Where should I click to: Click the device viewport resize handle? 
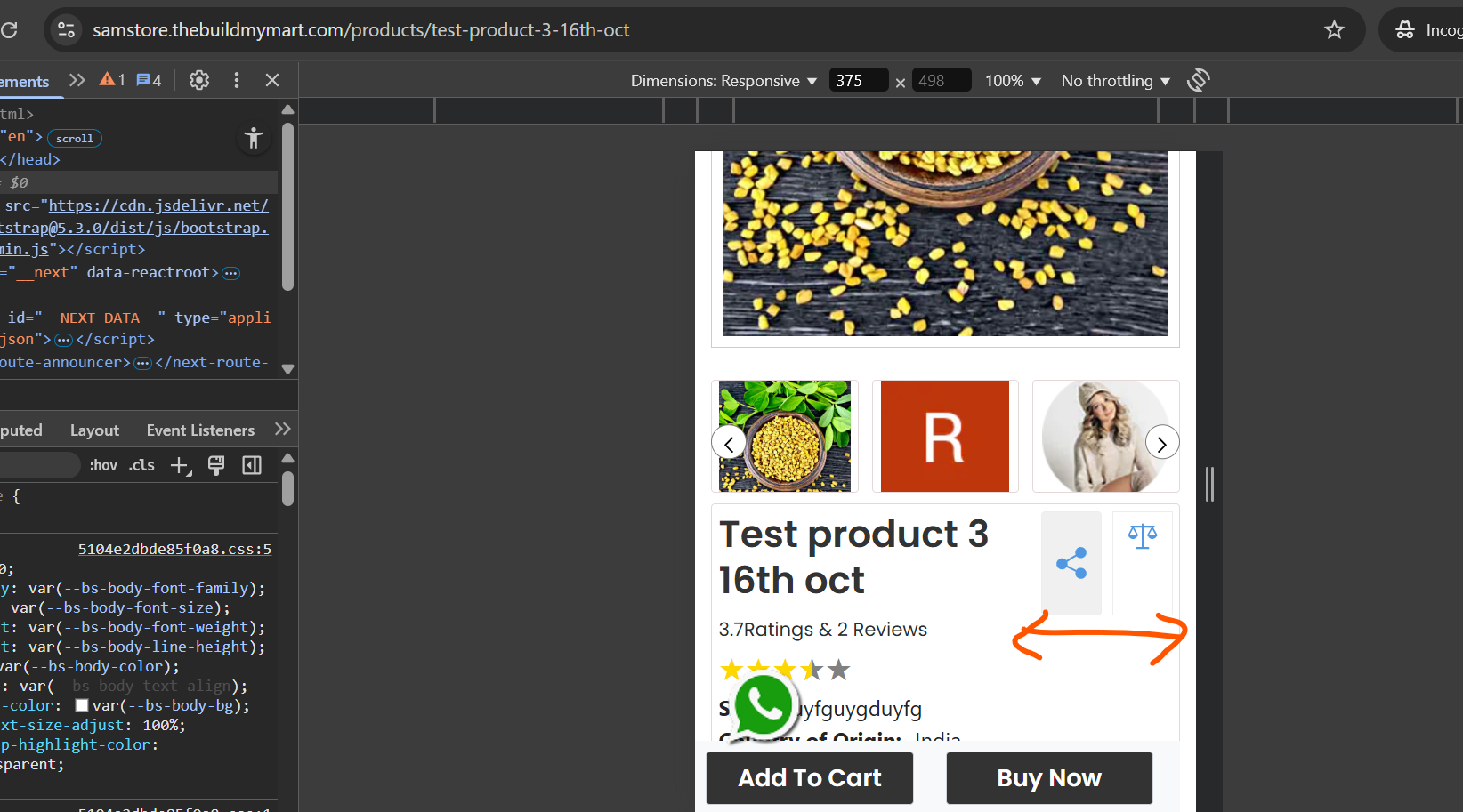pos(1209,485)
